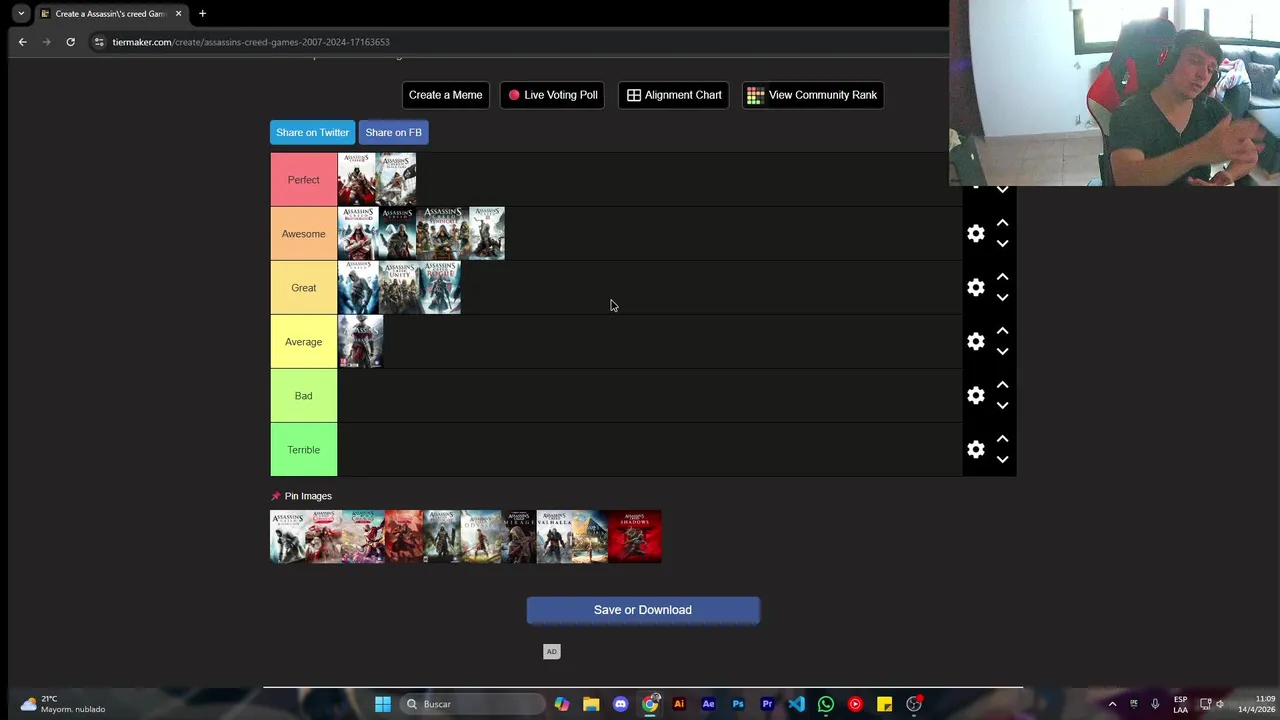This screenshot has width=1280, height=720.
Task: Pick the Rogue cover in Great tier
Action: pyautogui.click(x=440, y=287)
